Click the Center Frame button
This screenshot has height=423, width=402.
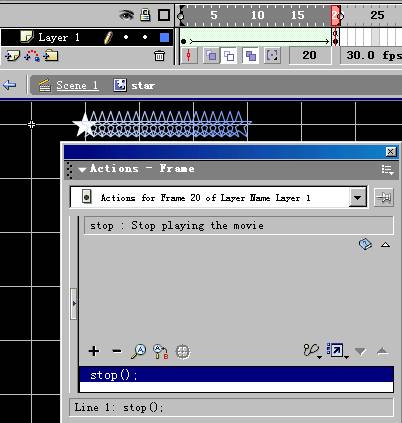[x=189, y=55]
